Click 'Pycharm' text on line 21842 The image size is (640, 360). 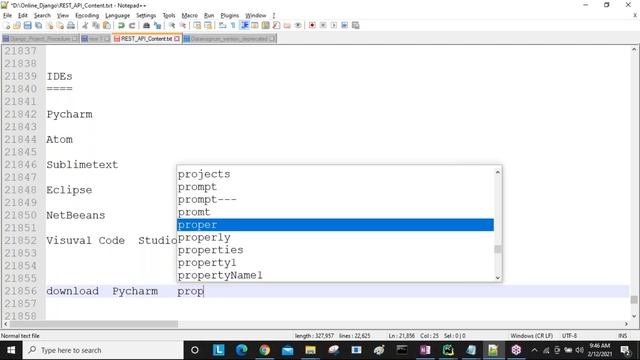69,114
